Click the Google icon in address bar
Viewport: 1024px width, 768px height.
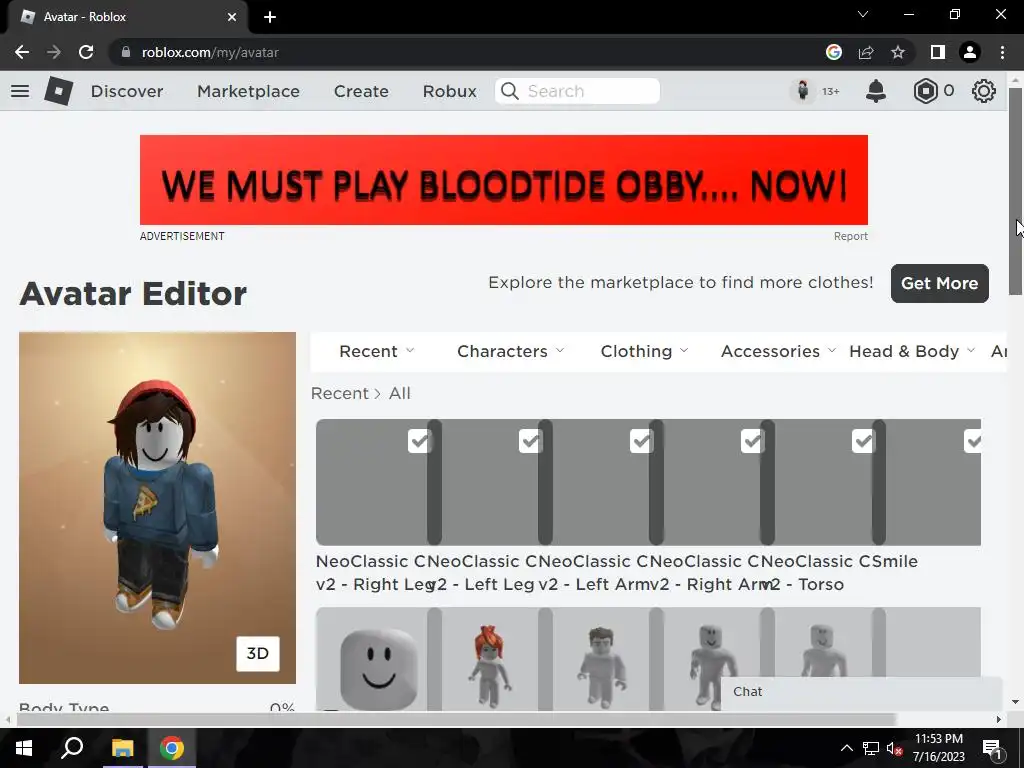click(834, 52)
